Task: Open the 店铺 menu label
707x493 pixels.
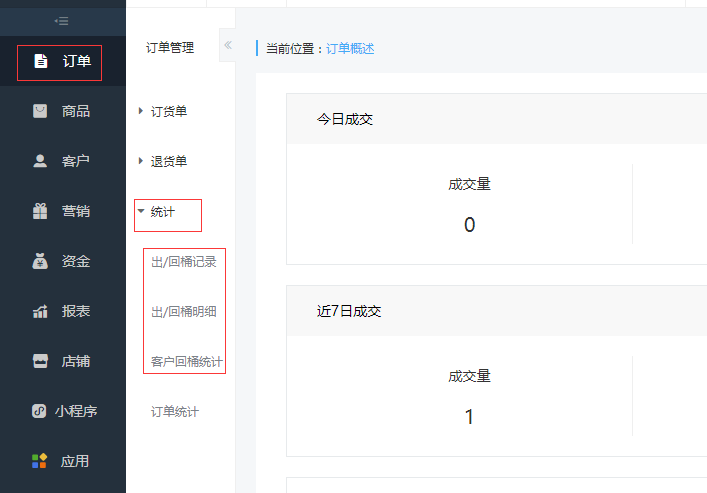Action: pyautogui.click(x=76, y=361)
